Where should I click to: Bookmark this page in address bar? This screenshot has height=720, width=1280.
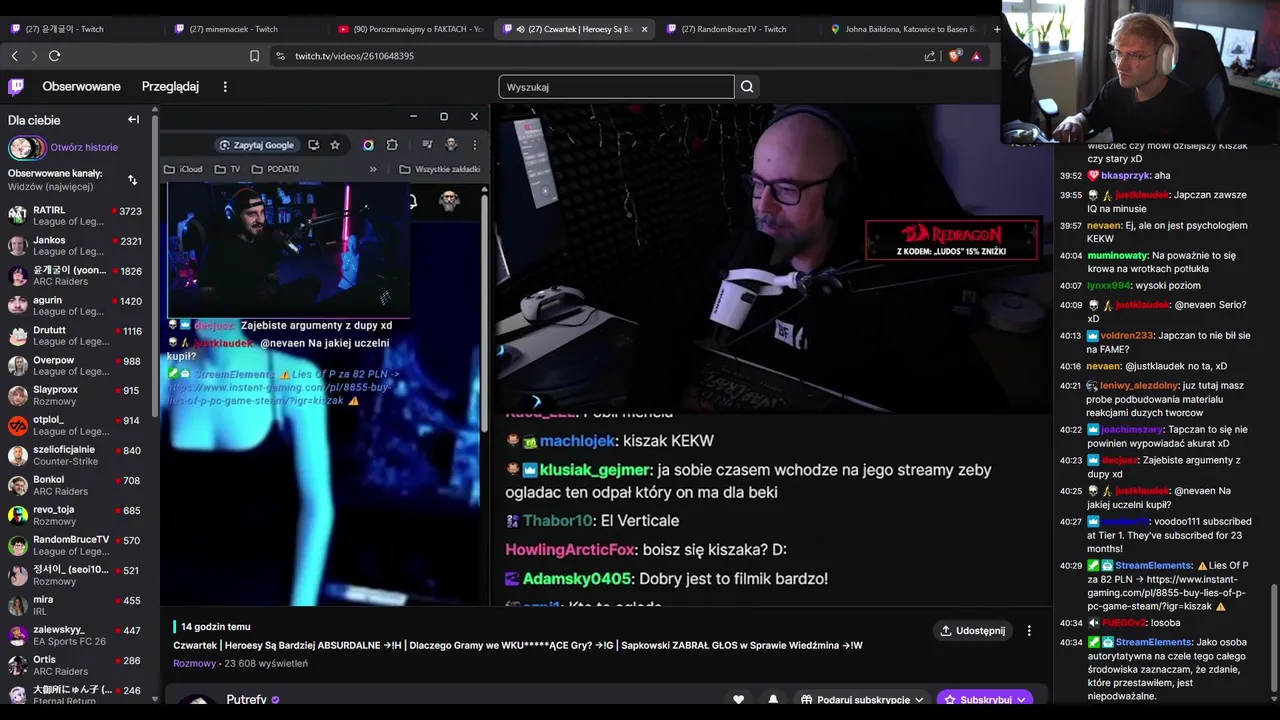click(x=254, y=56)
